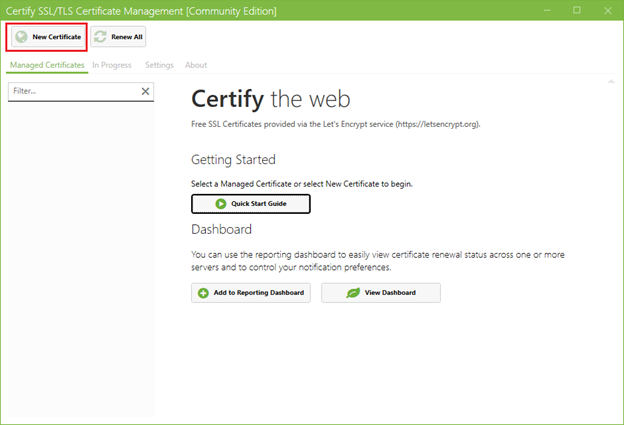This screenshot has width=624, height=425.
Task: Click into the Filter text box
Action: [74, 91]
